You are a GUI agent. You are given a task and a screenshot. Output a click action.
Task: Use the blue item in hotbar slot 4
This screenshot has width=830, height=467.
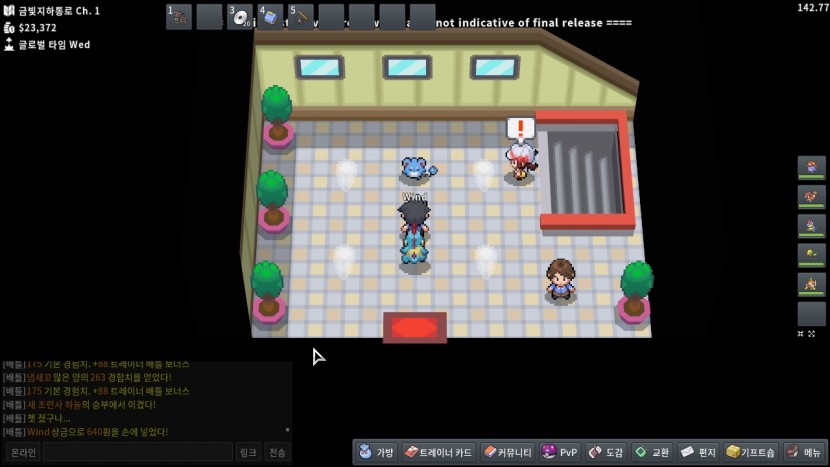tap(271, 17)
